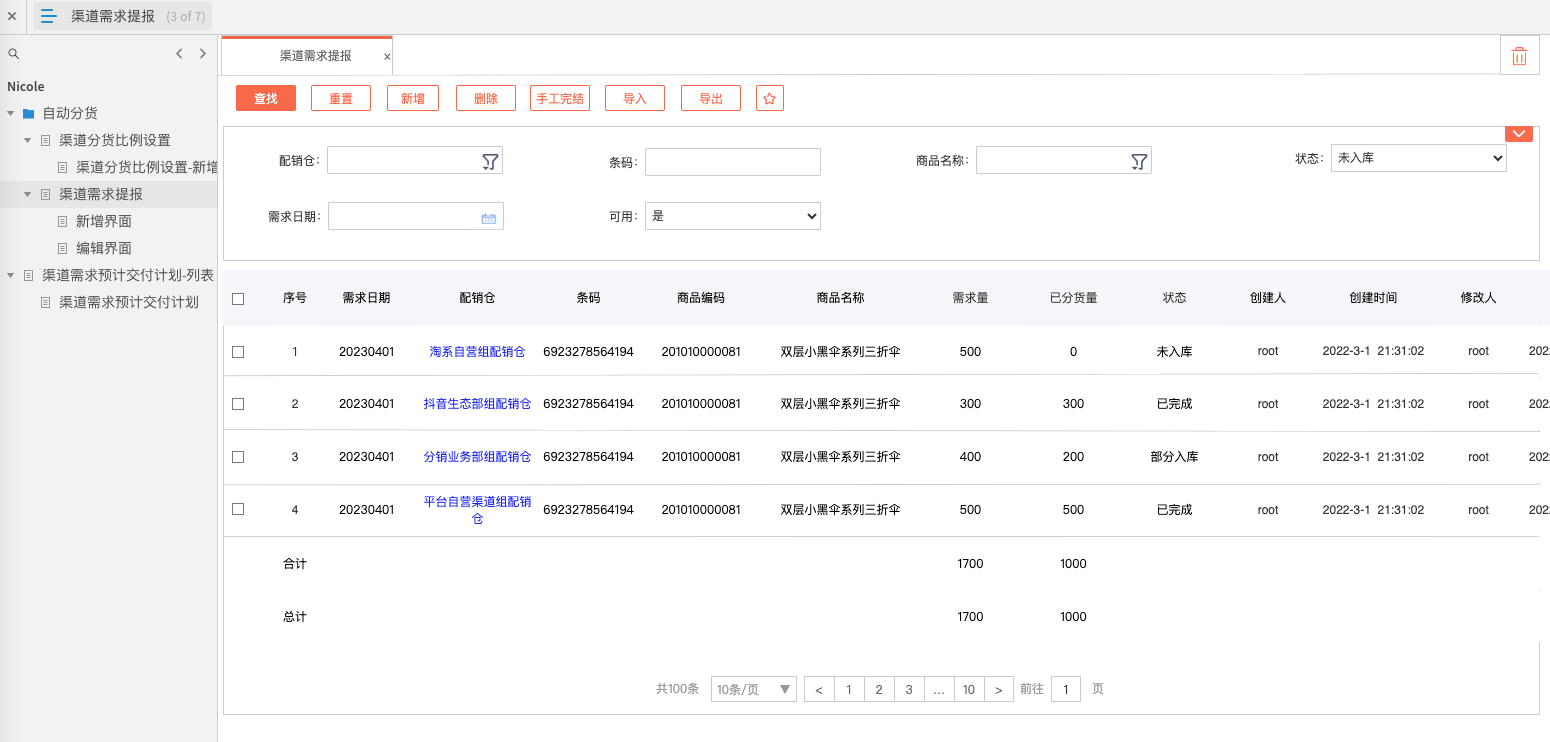The height and width of the screenshot is (742, 1550).
Task: Click the 查找 search button
Action: 266,98
